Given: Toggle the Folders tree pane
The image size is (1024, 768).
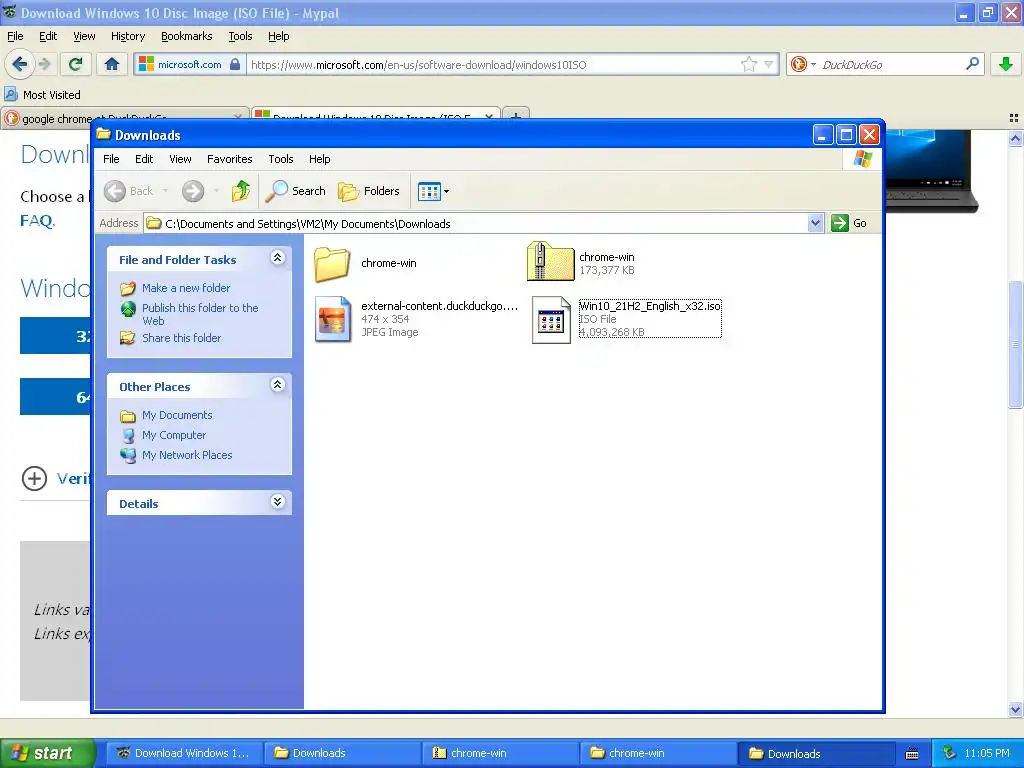Looking at the screenshot, I should pos(368,191).
